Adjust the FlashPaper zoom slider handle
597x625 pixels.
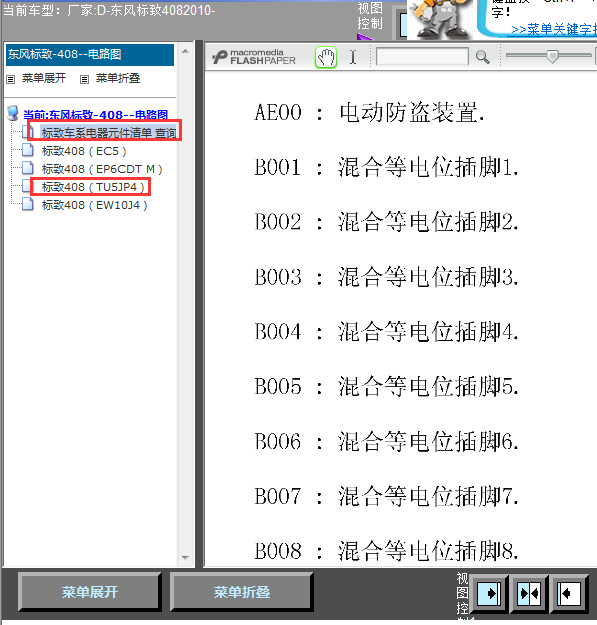point(552,56)
